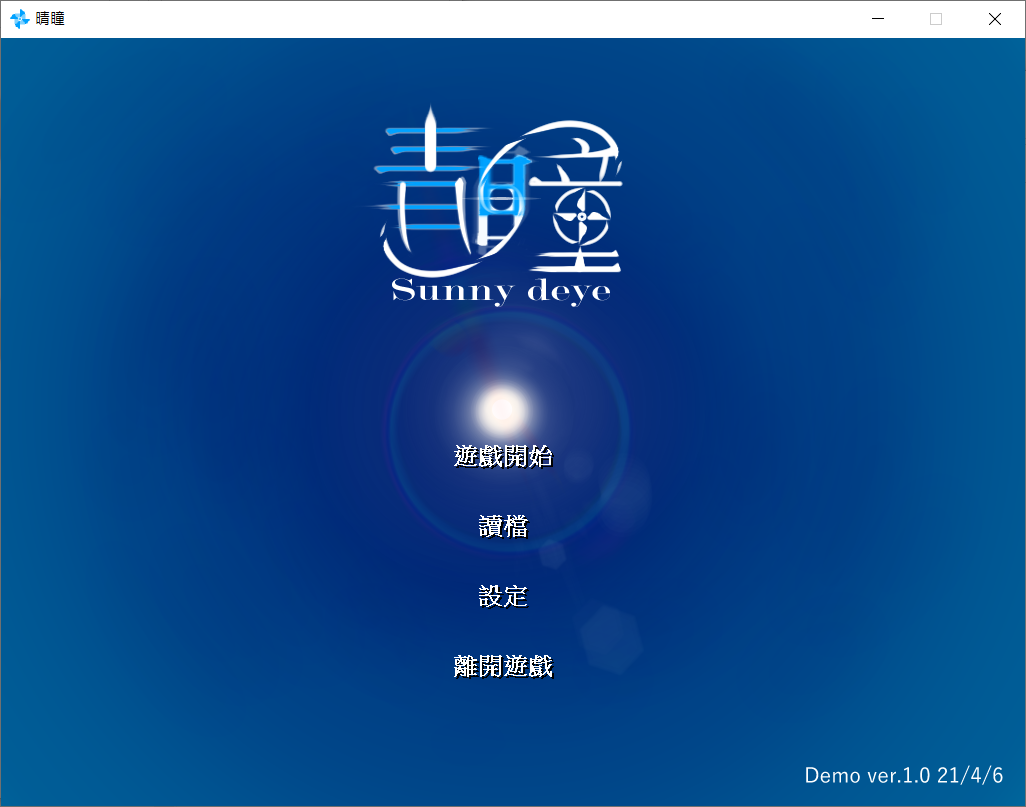Click the Sunny deye subtitle text
This screenshot has height=807, width=1026.
coord(501,291)
